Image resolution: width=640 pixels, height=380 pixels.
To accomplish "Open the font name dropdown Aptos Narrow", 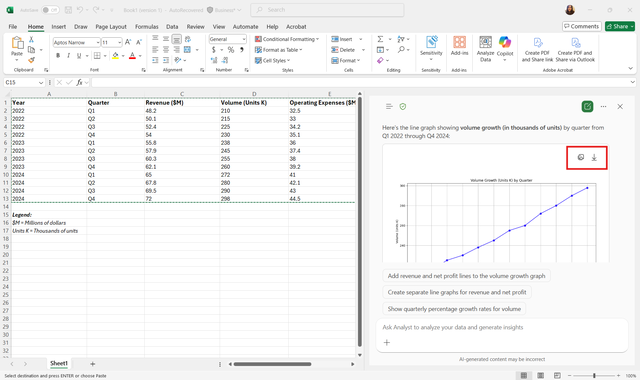I will pos(98,42).
